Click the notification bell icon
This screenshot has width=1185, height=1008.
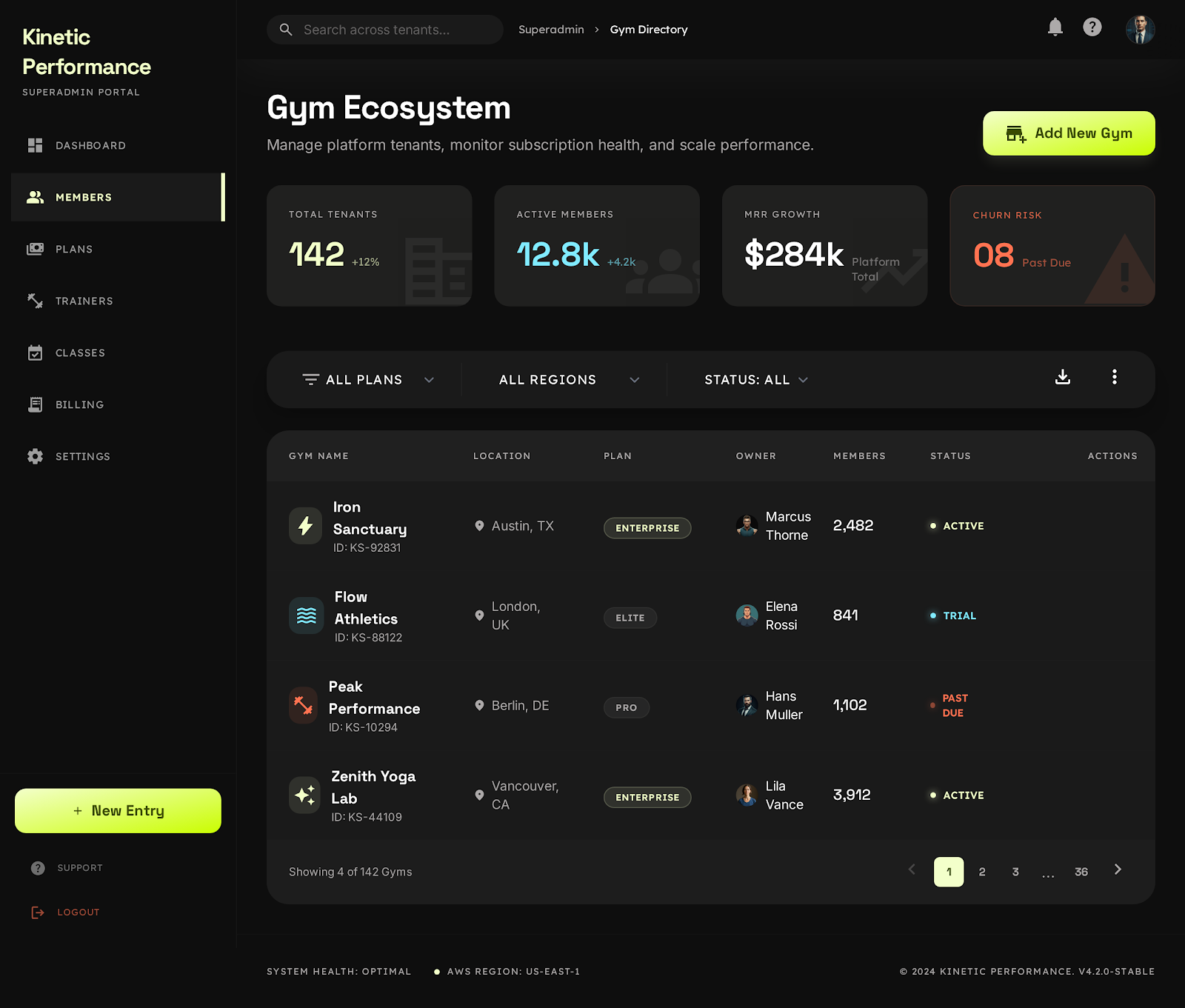(1055, 27)
